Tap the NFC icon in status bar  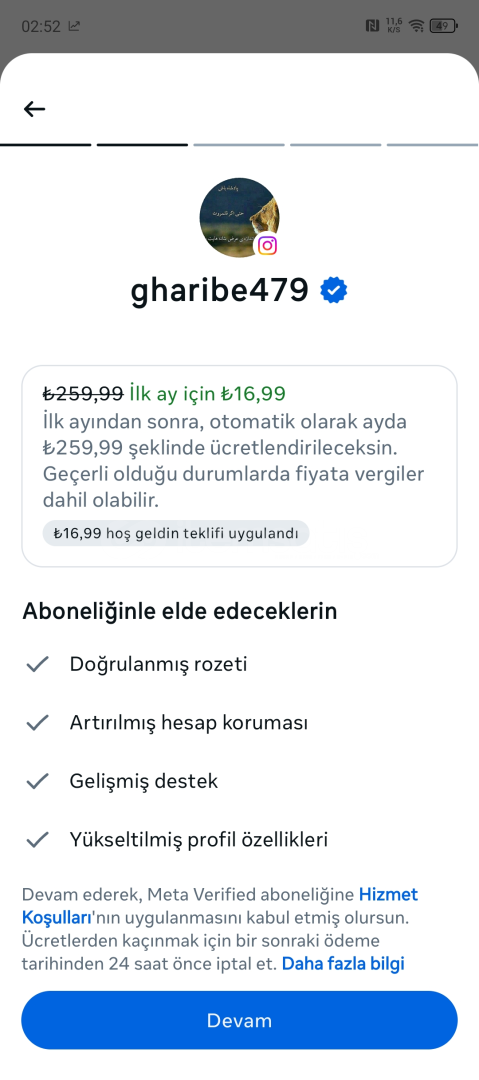coord(372,26)
